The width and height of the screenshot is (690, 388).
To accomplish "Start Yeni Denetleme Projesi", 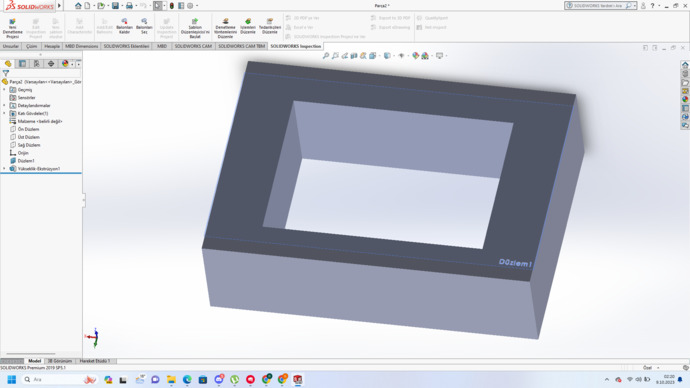I will (12, 28).
